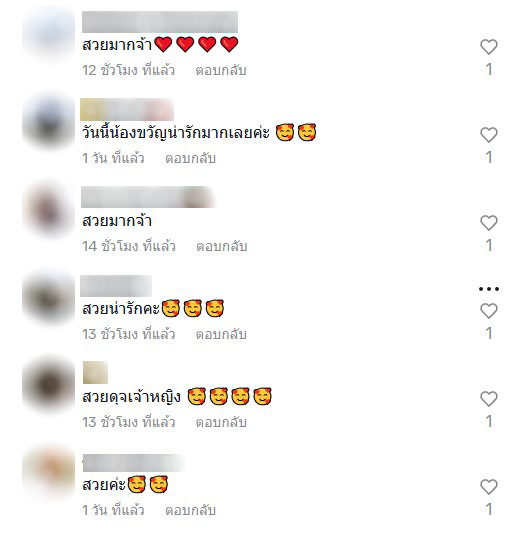
Task: Reply to the 14-hour-old สวยมากจ้า comment
Action: (222, 246)
